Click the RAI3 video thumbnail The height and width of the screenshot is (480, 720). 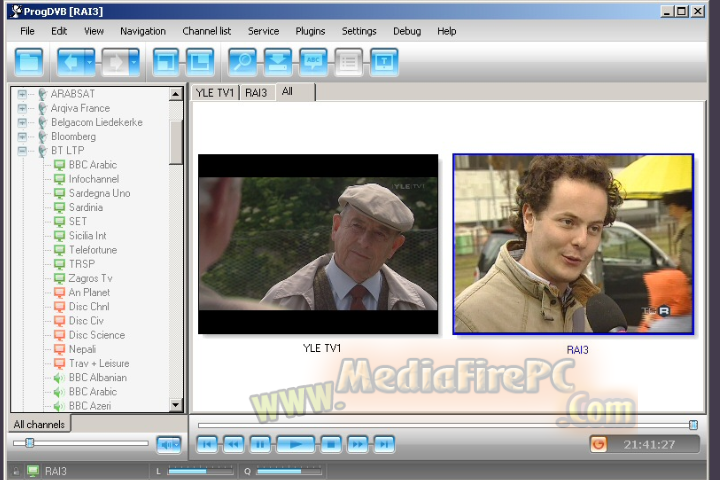pos(573,244)
